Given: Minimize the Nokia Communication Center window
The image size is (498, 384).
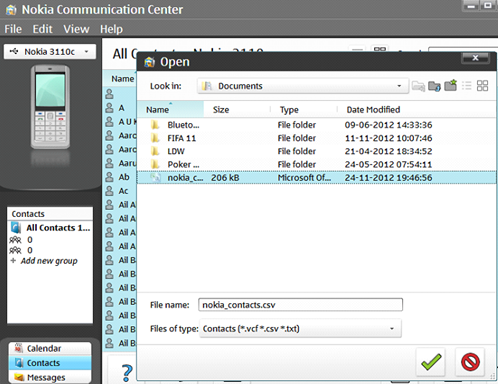Looking at the screenshot, I should tap(471, 5).
